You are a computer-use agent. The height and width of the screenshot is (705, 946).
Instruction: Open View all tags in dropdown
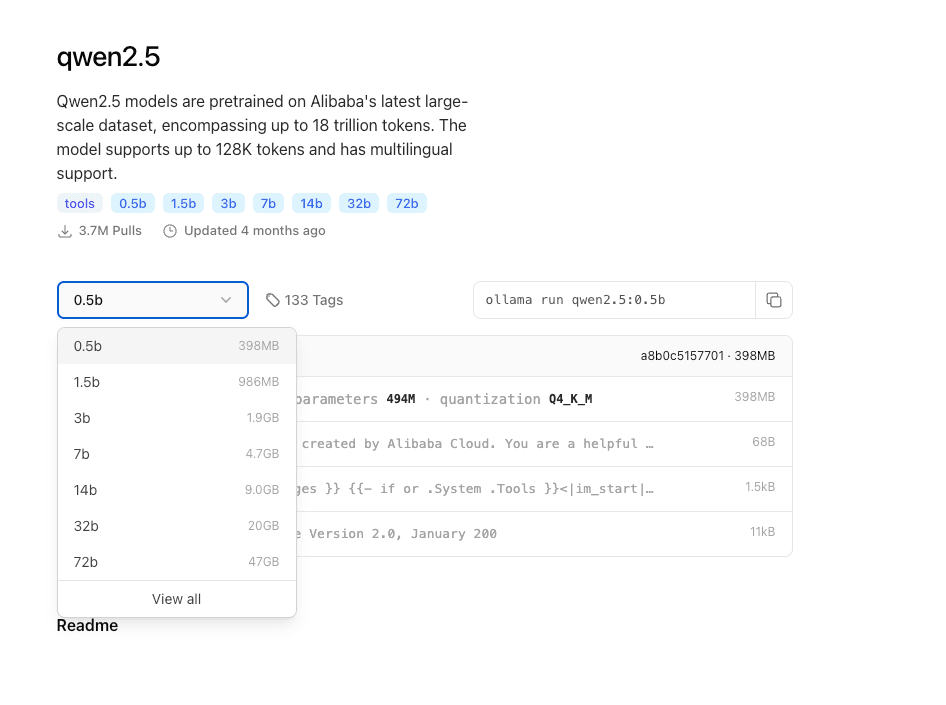pos(177,599)
